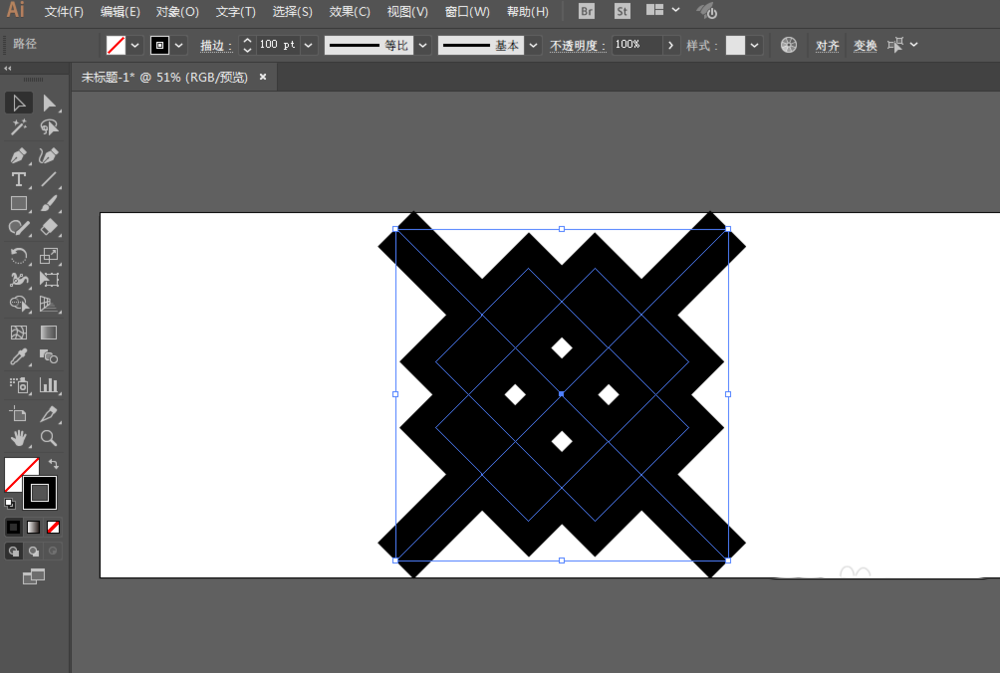Image resolution: width=1000 pixels, height=673 pixels.
Task: Select the Shape Builder tool
Action: pyautogui.click(x=18, y=304)
